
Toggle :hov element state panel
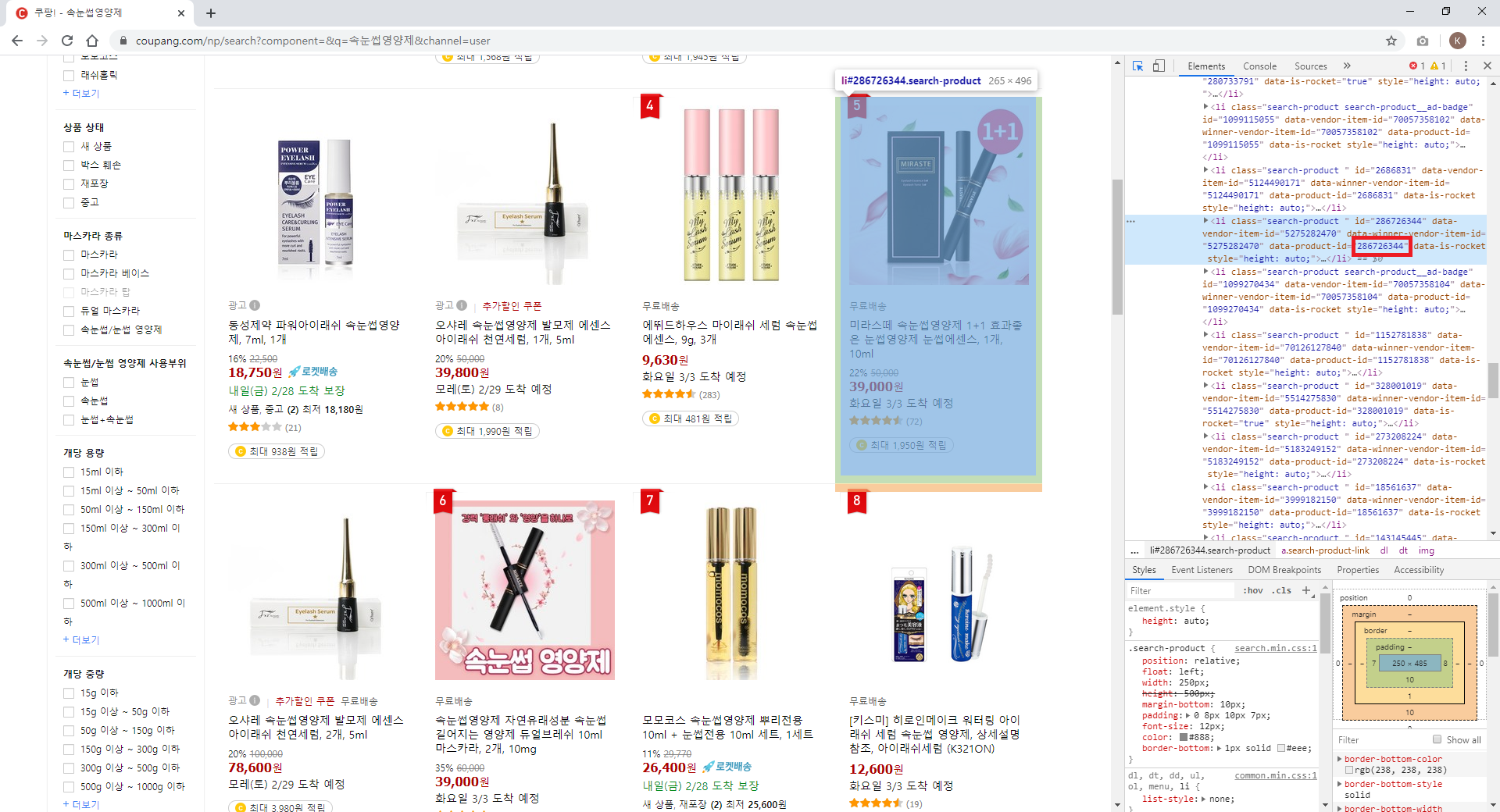coord(1253,590)
